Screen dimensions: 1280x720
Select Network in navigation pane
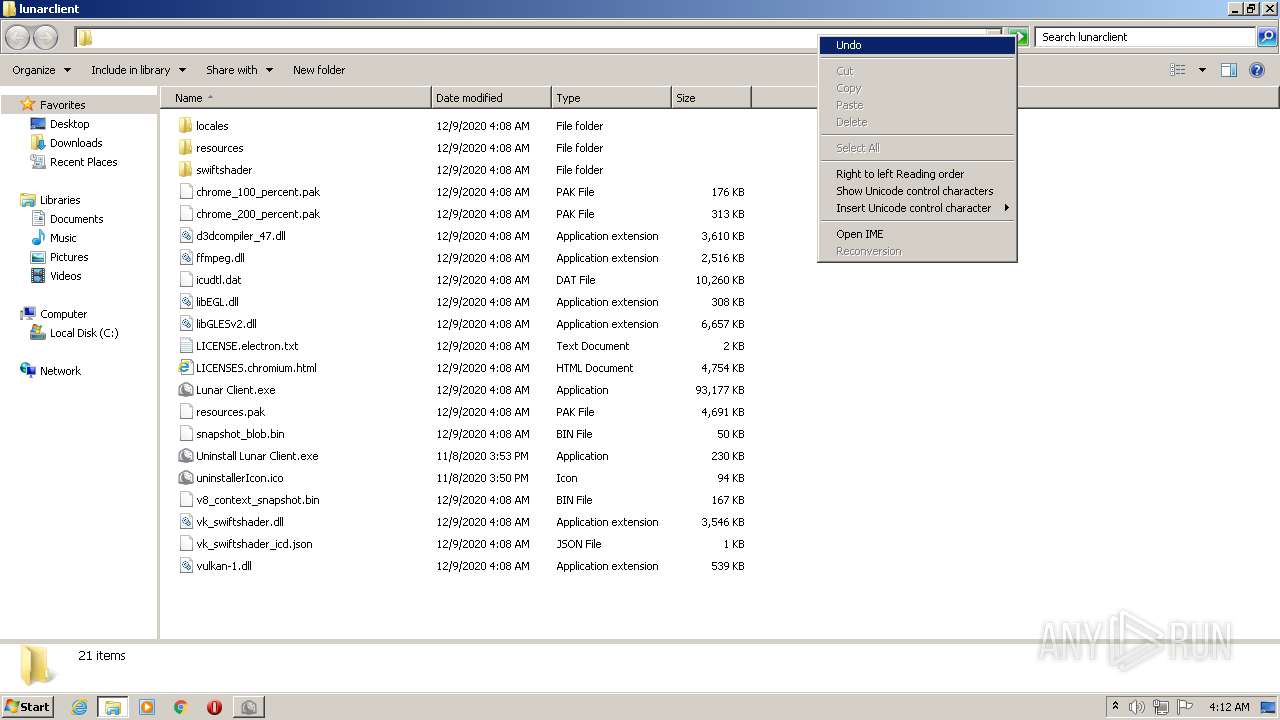(60, 371)
